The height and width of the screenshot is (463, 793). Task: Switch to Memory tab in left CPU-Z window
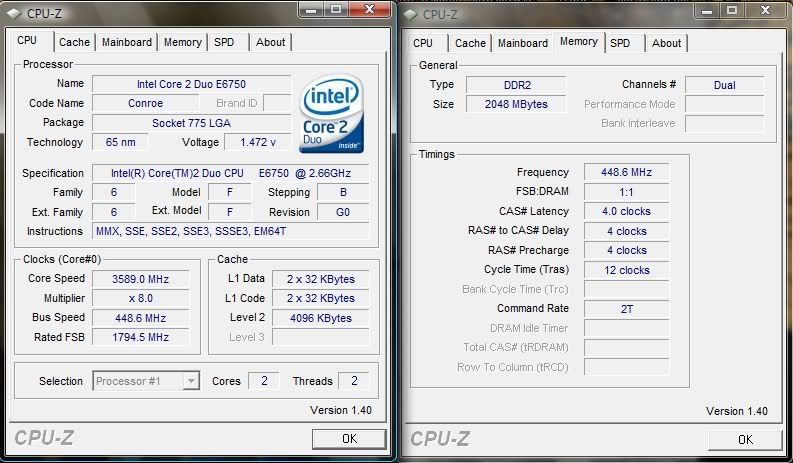tap(183, 43)
